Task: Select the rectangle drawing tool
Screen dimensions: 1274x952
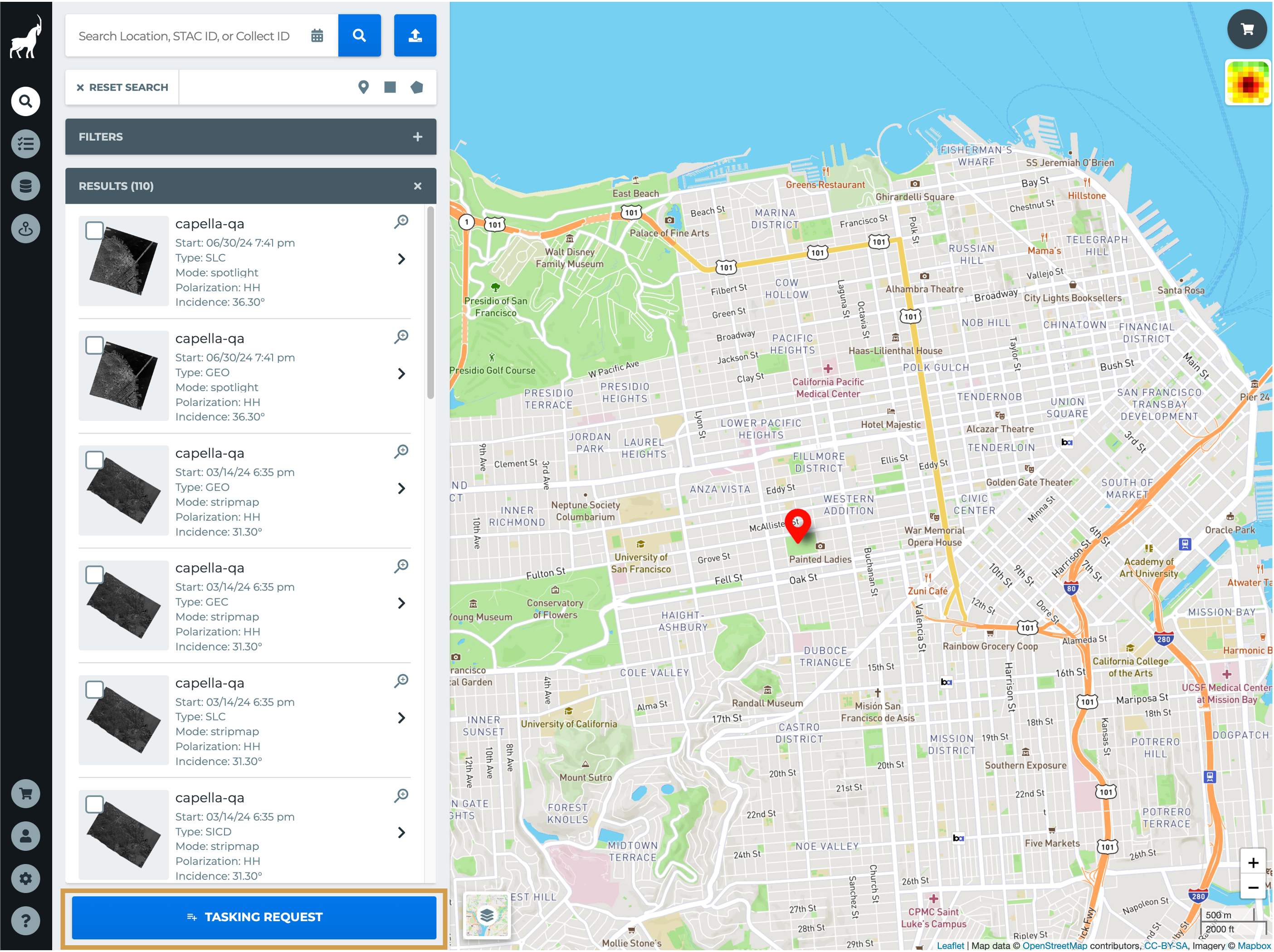Action: 390,87
